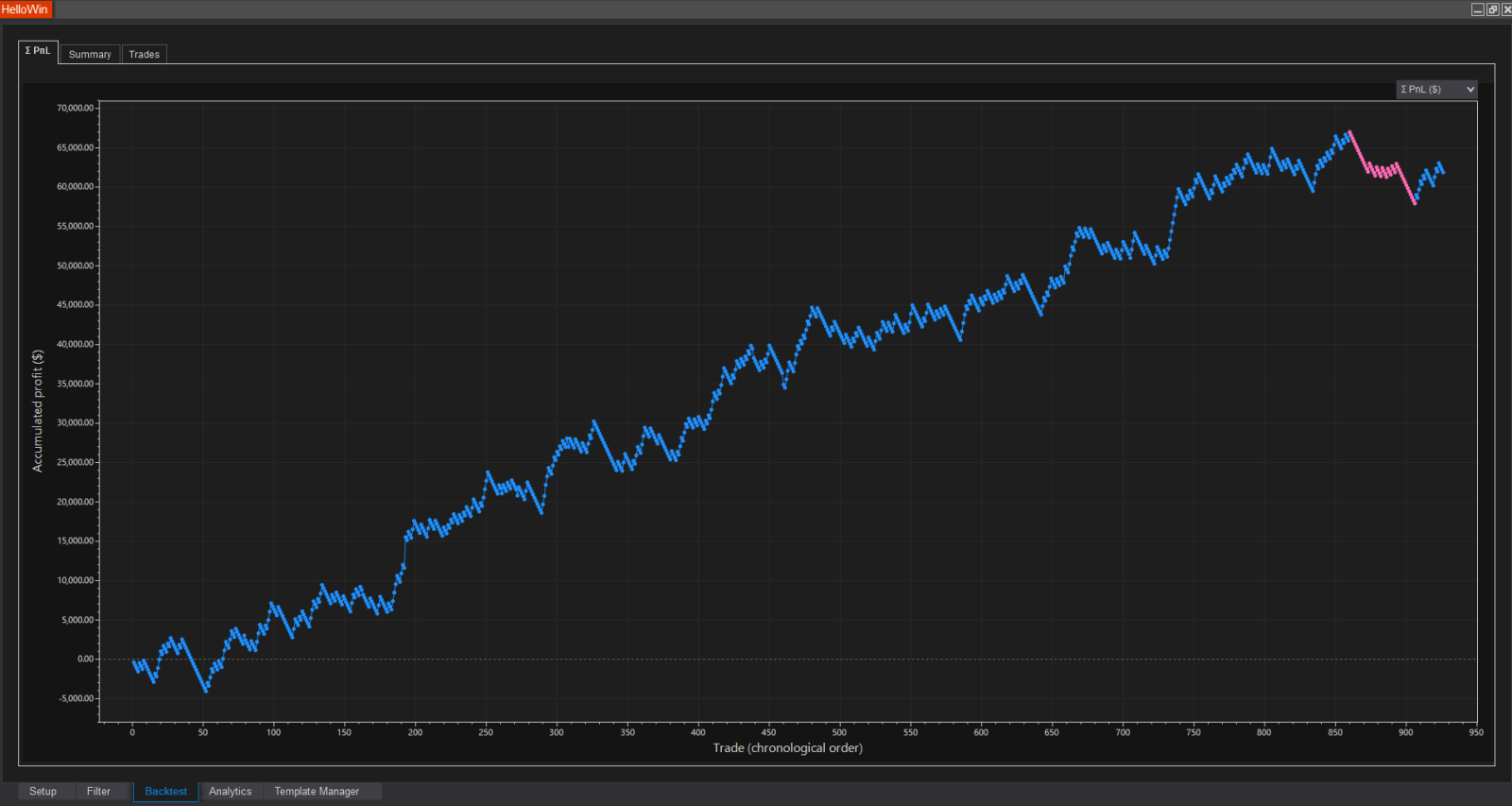Click the Trade (chronological order) axis title
The height and width of the screenshot is (806, 1512).
(x=787, y=748)
